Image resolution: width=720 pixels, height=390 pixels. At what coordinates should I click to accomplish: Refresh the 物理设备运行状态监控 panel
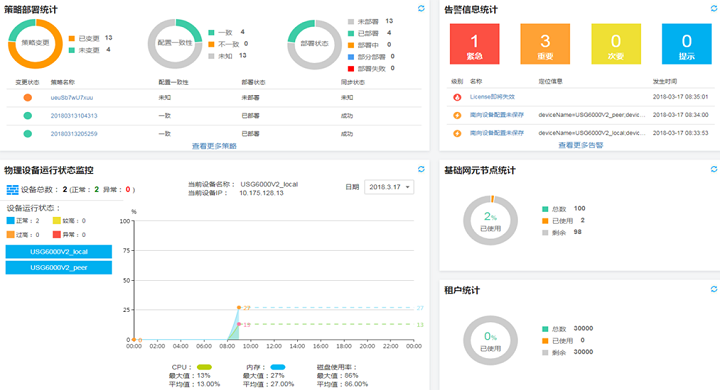pyautogui.click(x=421, y=169)
